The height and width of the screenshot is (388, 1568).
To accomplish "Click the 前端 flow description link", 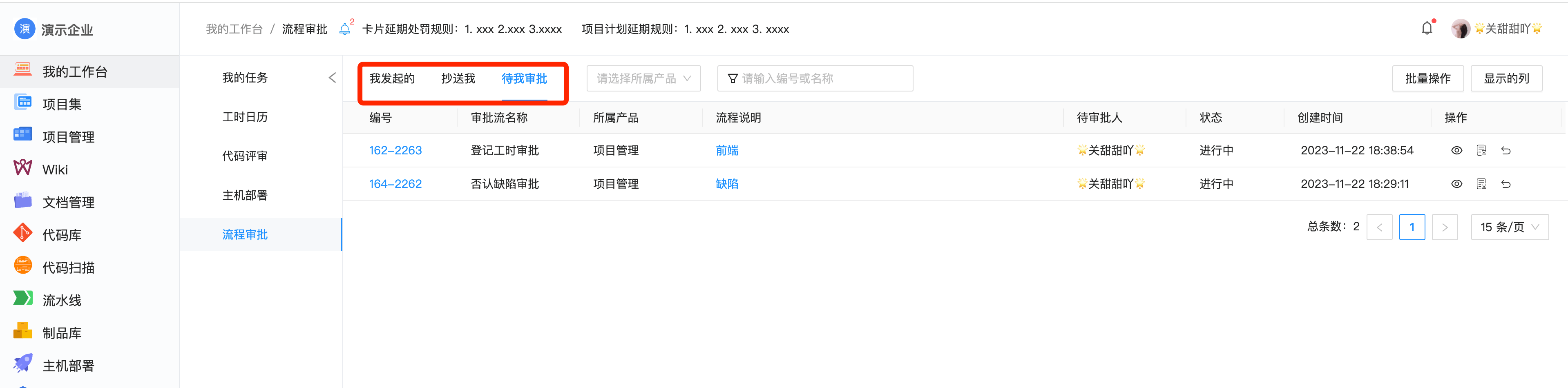I will pos(727,150).
